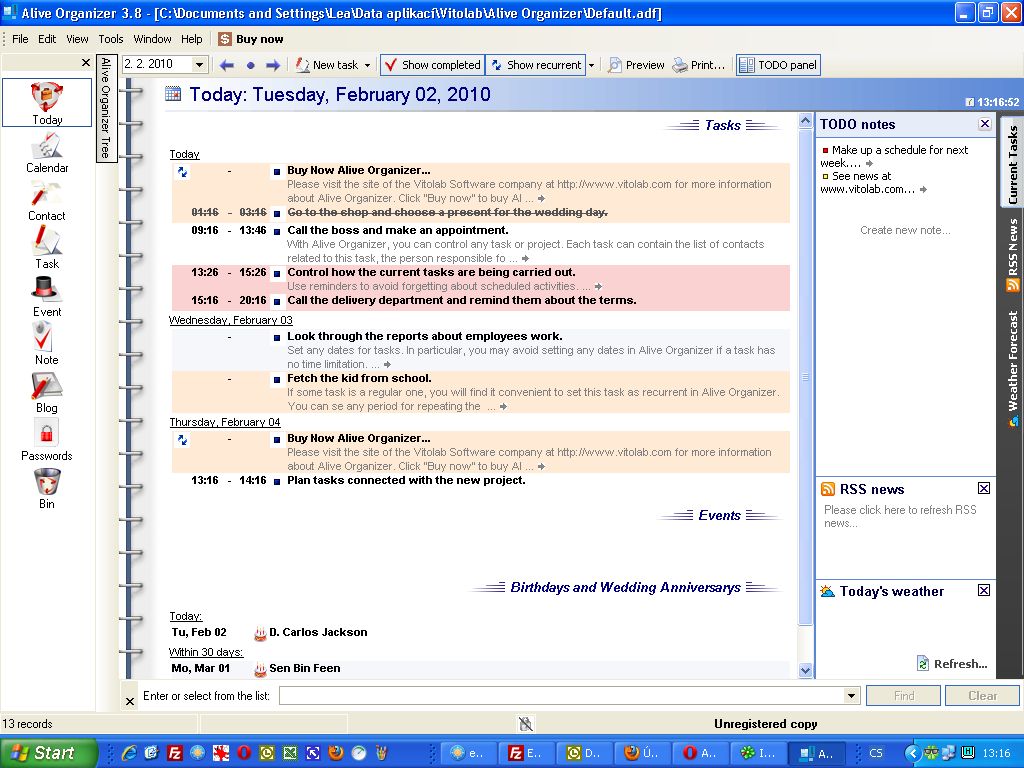The width and height of the screenshot is (1024, 768).
Task: Click the Clear button
Action: click(982, 696)
